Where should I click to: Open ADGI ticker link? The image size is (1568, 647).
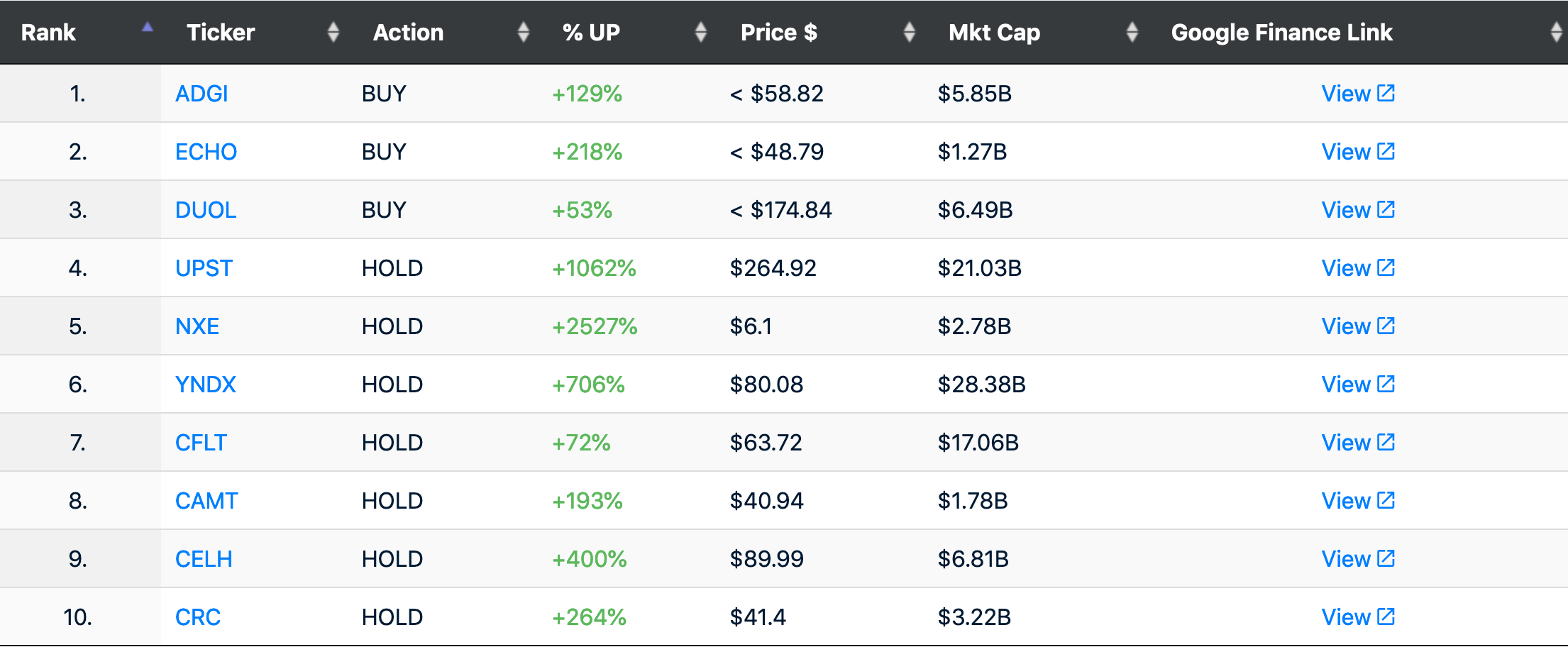[x=201, y=94]
